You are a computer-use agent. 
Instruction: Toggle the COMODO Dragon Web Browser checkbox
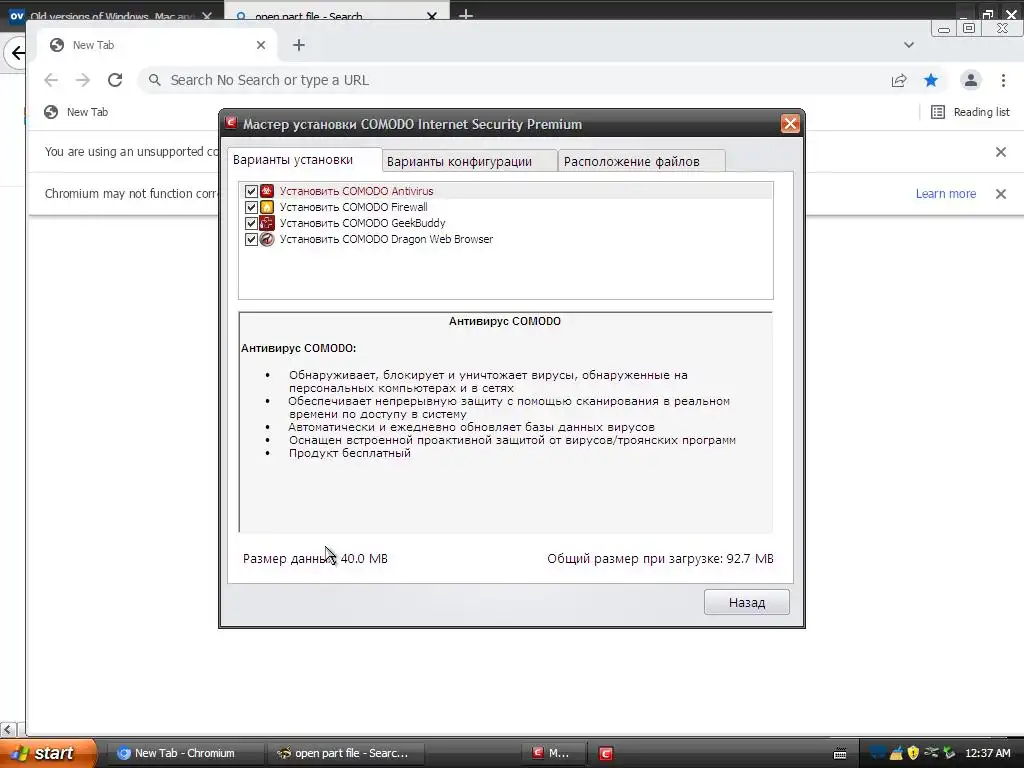tap(251, 239)
